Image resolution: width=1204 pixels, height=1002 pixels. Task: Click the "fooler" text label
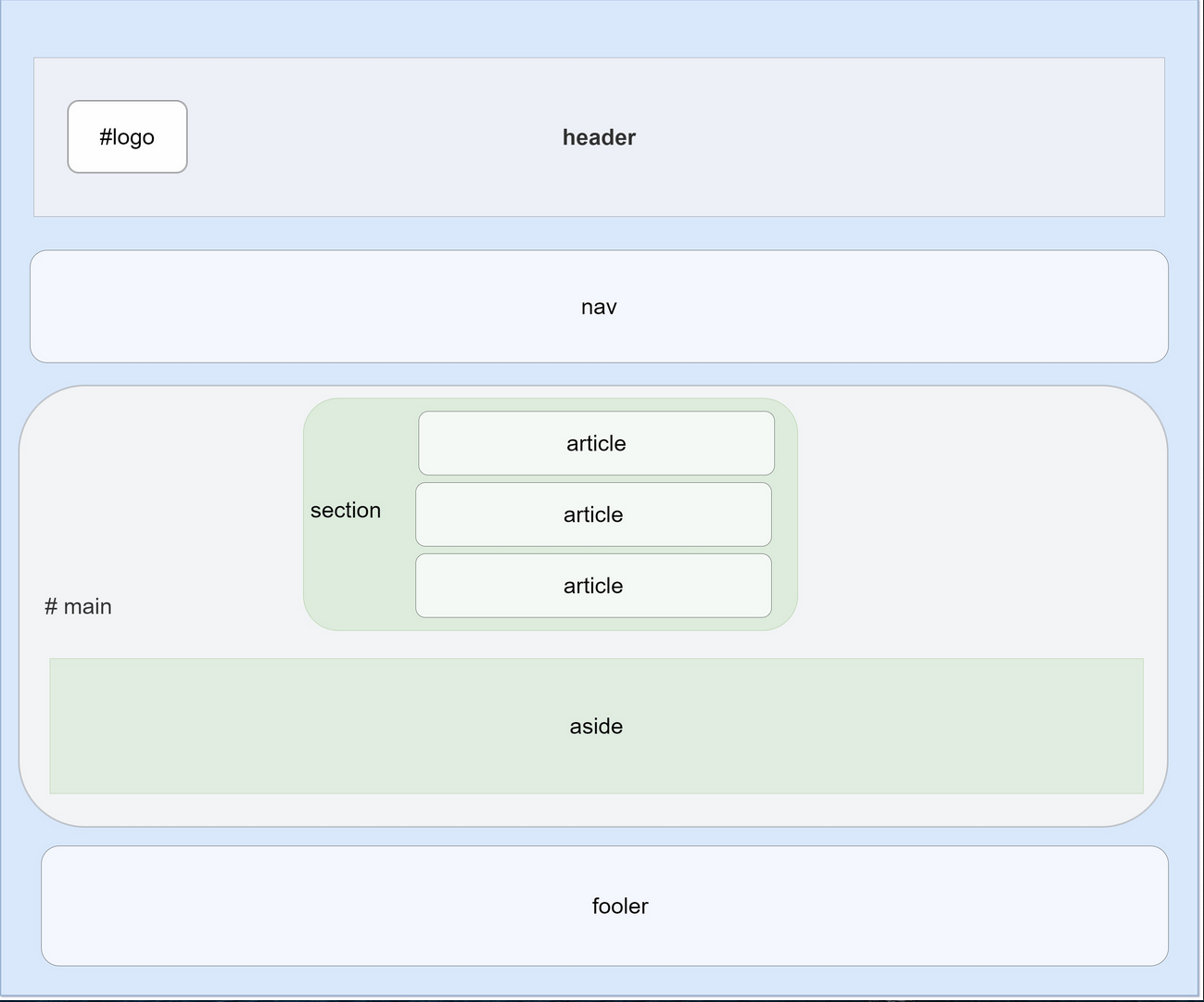[x=620, y=906]
